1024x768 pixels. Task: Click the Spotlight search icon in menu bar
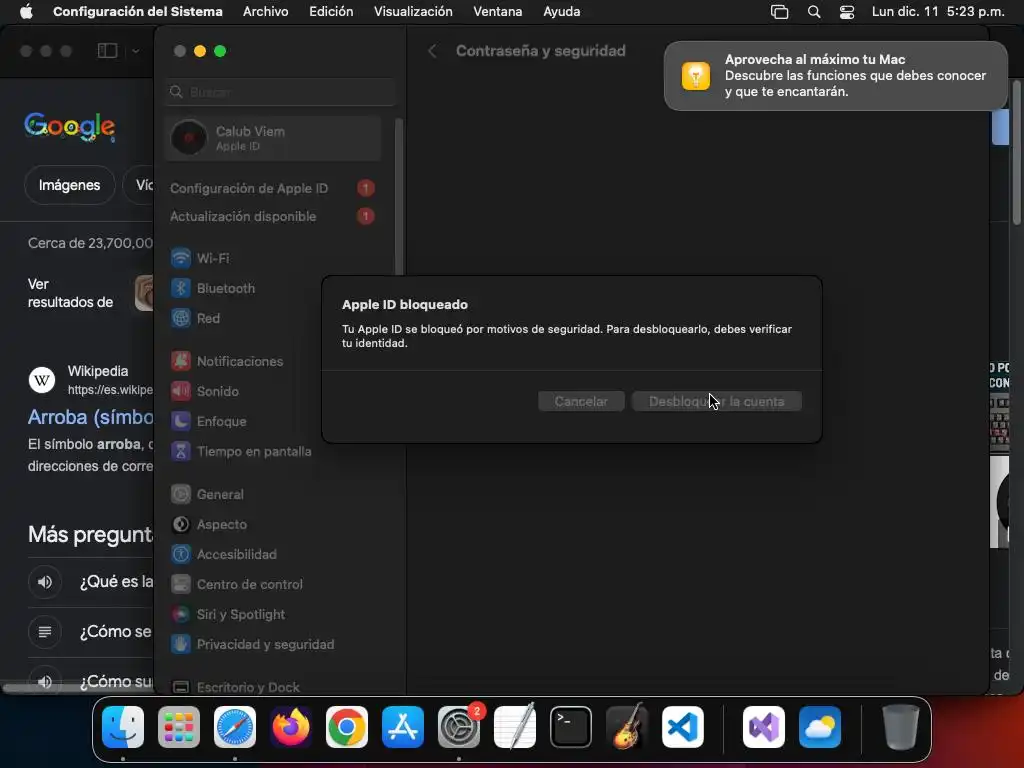click(814, 12)
